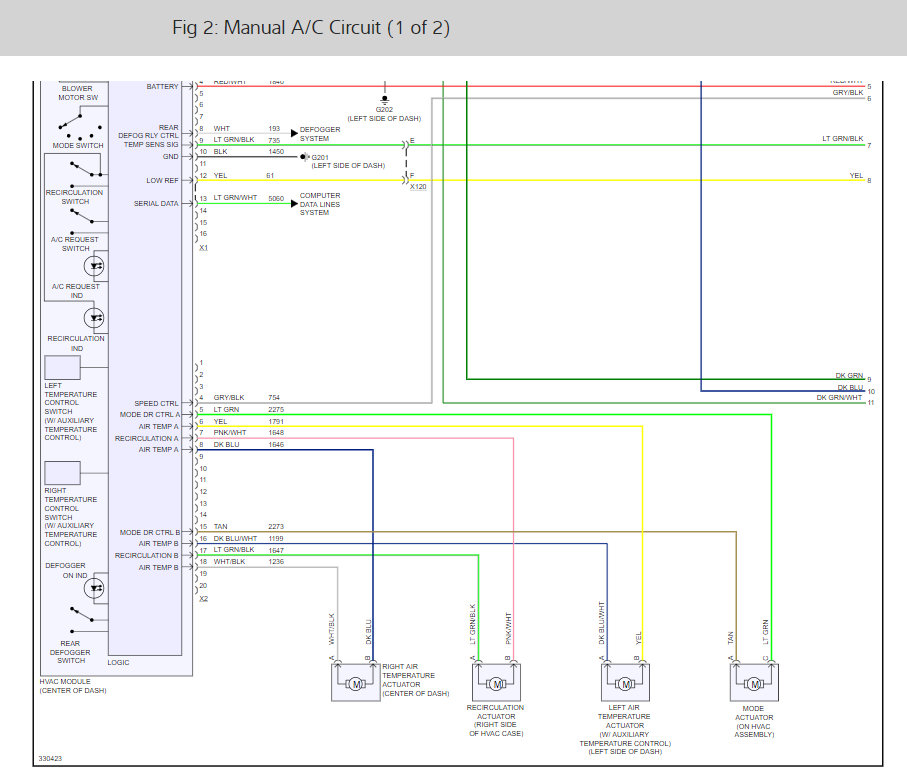Screen dimensions: 907x778
Task: Click the YEL 1791 wire label
Action: 249,422
